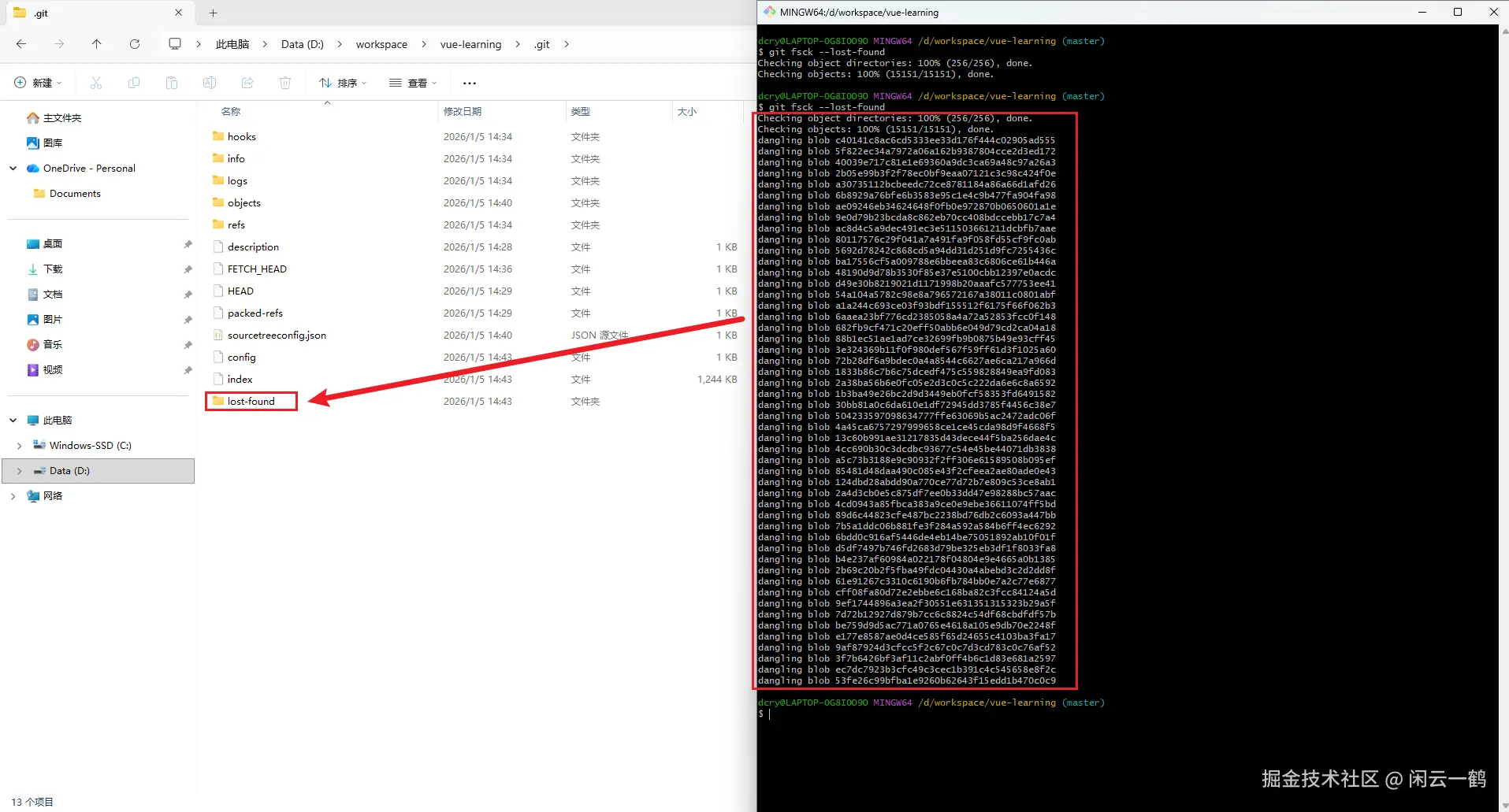Sort files by 修改日期 column header
This screenshot has width=1509, height=812.
[x=463, y=111]
